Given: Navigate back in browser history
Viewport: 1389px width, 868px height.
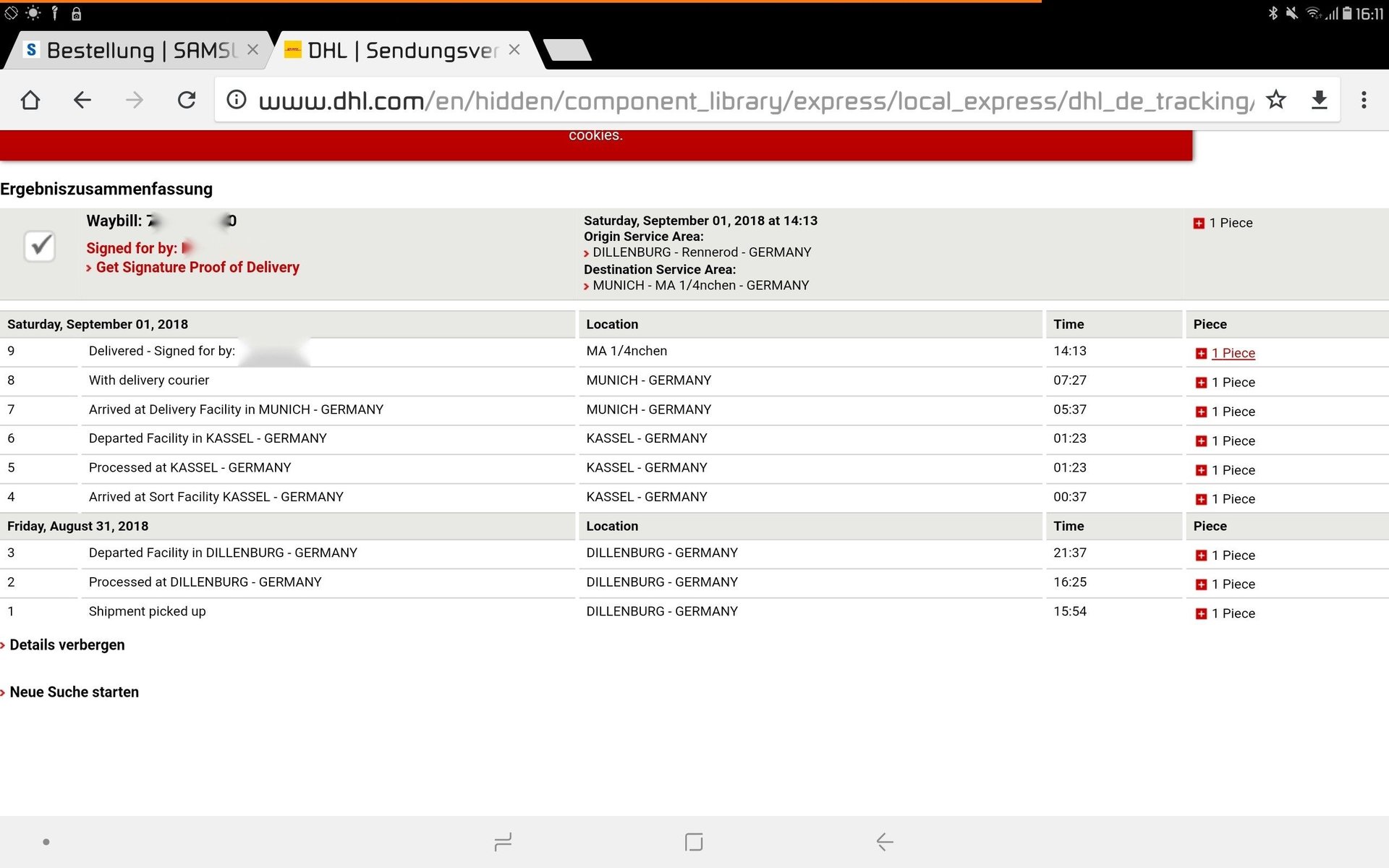Looking at the screenshot, I should pyautogui.click(x=82, y=100).
